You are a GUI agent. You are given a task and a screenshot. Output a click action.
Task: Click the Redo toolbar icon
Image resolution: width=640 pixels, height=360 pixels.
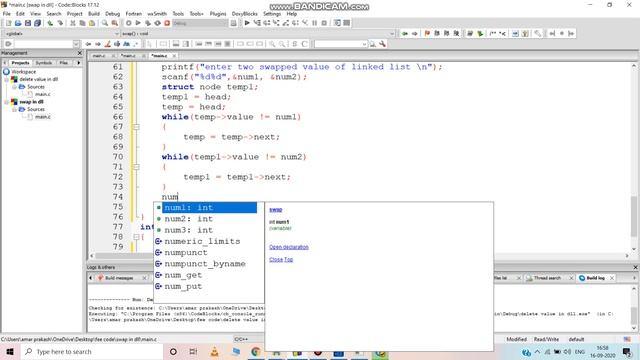point(60,23)
